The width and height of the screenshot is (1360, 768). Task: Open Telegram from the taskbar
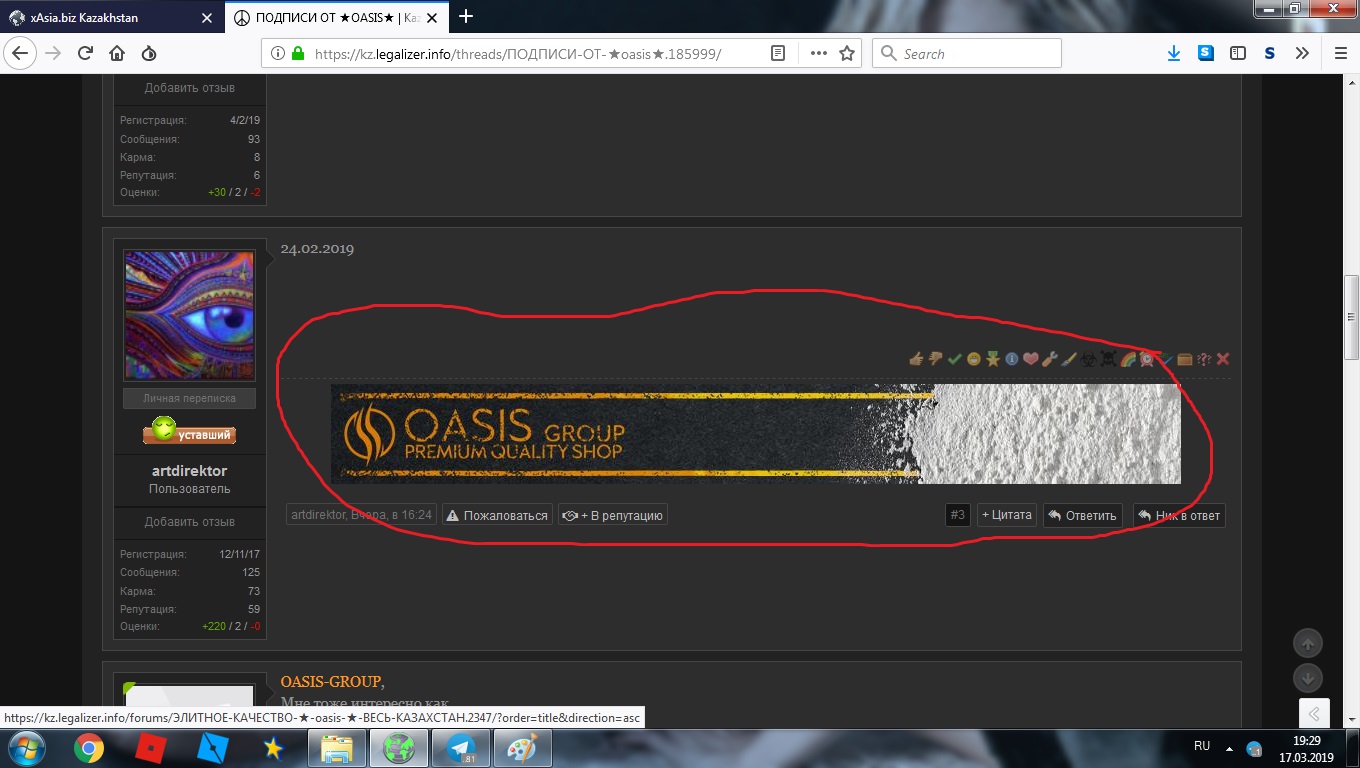click(x=461, y=747)
